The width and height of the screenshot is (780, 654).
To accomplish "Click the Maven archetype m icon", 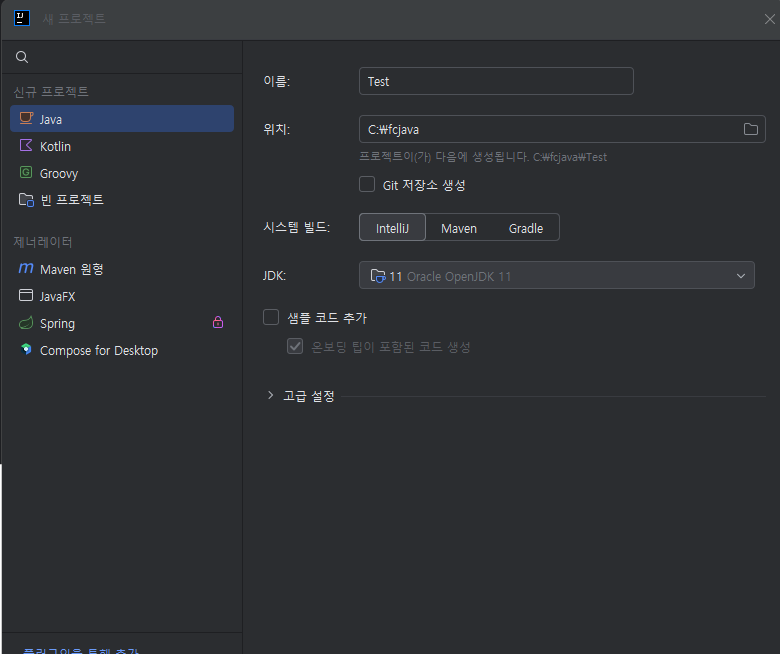I will coord(26,269).
